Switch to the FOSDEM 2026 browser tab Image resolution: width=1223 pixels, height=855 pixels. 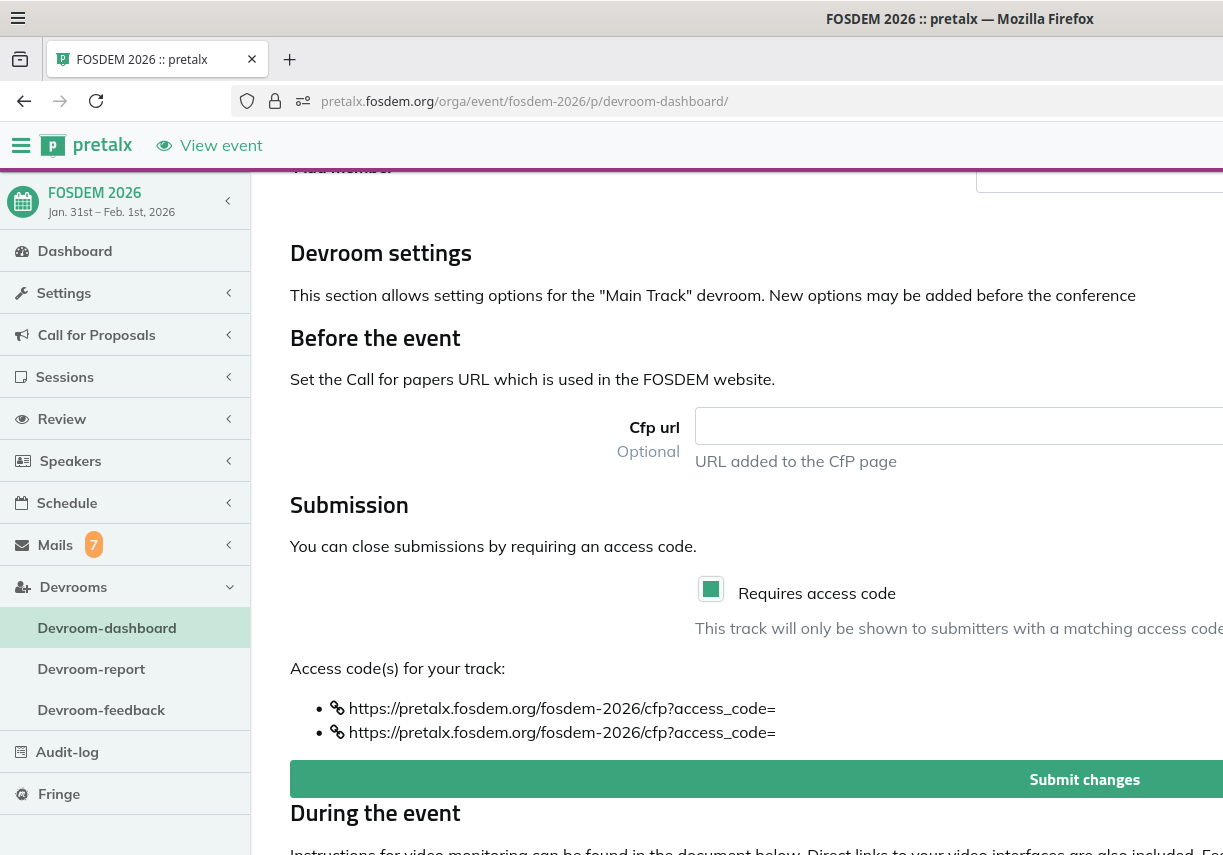point(144,59)
